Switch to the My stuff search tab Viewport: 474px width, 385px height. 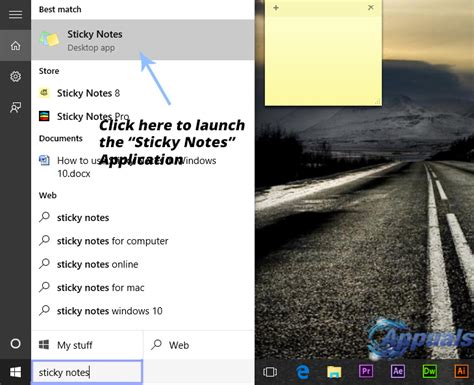point(87,345)
